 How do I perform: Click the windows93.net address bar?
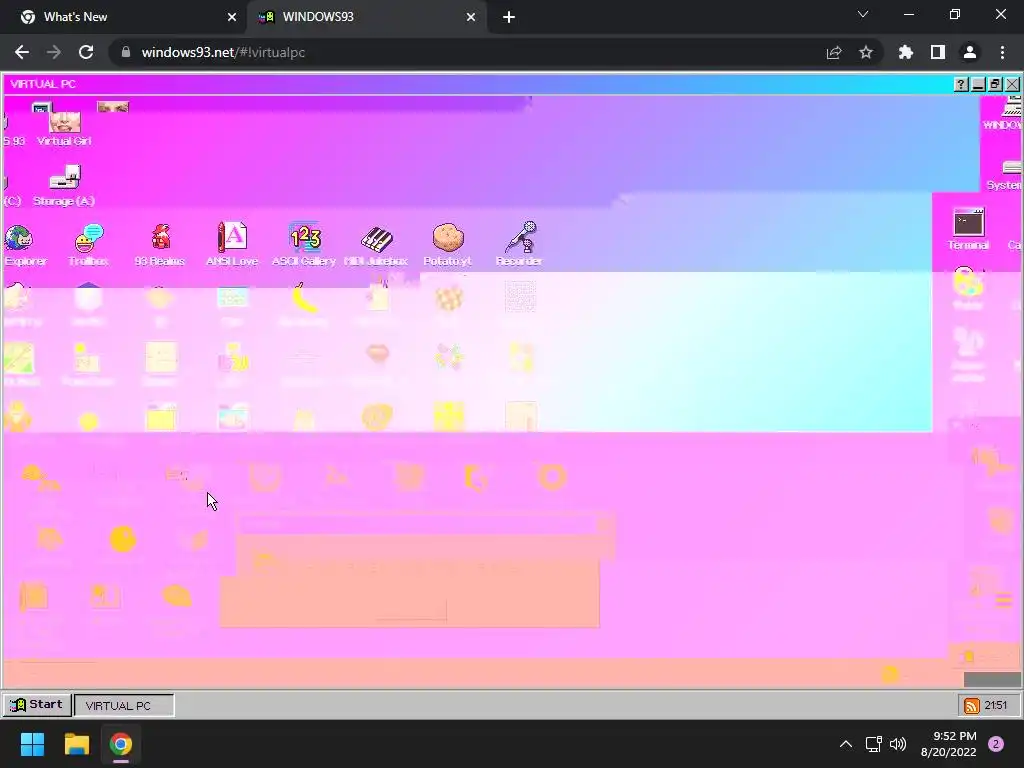(x=470, y=52)
